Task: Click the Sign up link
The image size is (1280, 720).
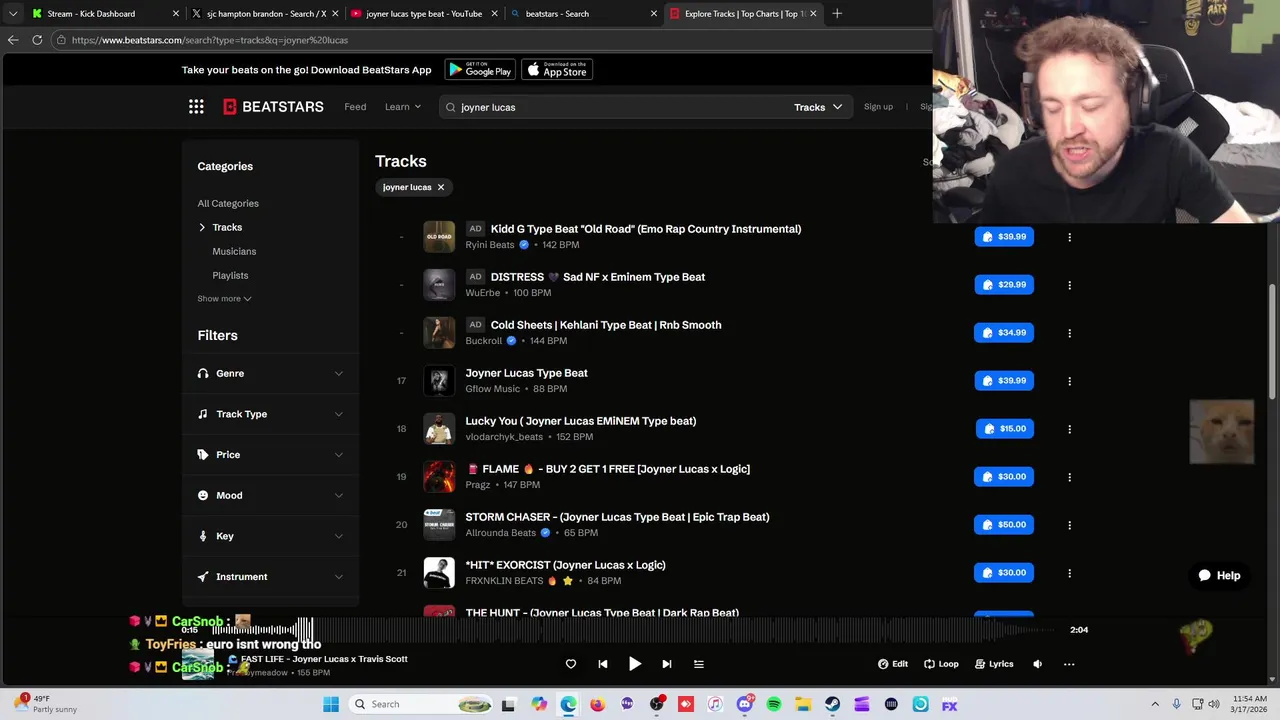Action: [878, 107]
